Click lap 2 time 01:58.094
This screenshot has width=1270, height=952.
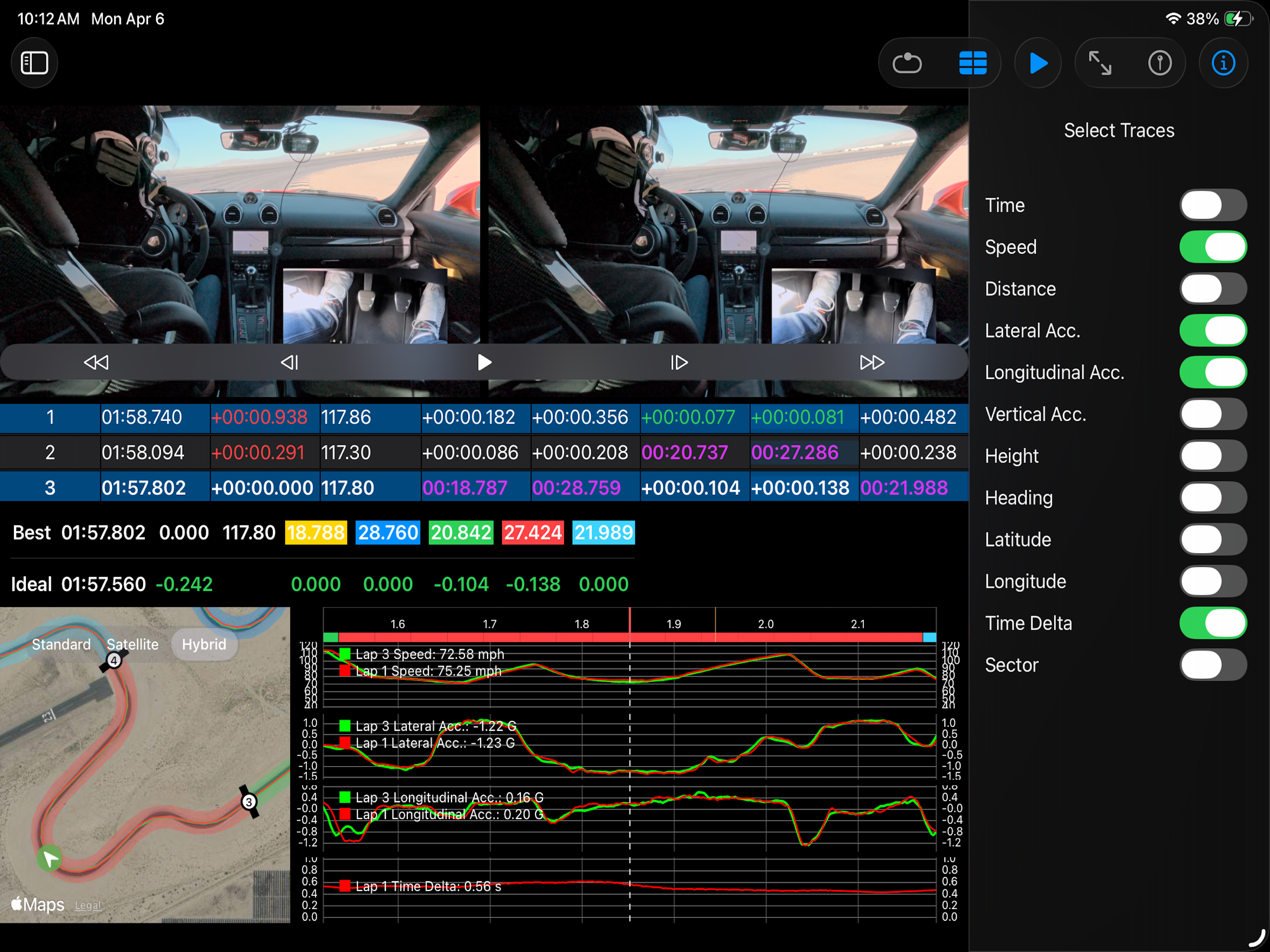pyautogui.click(x=143, y=452)
